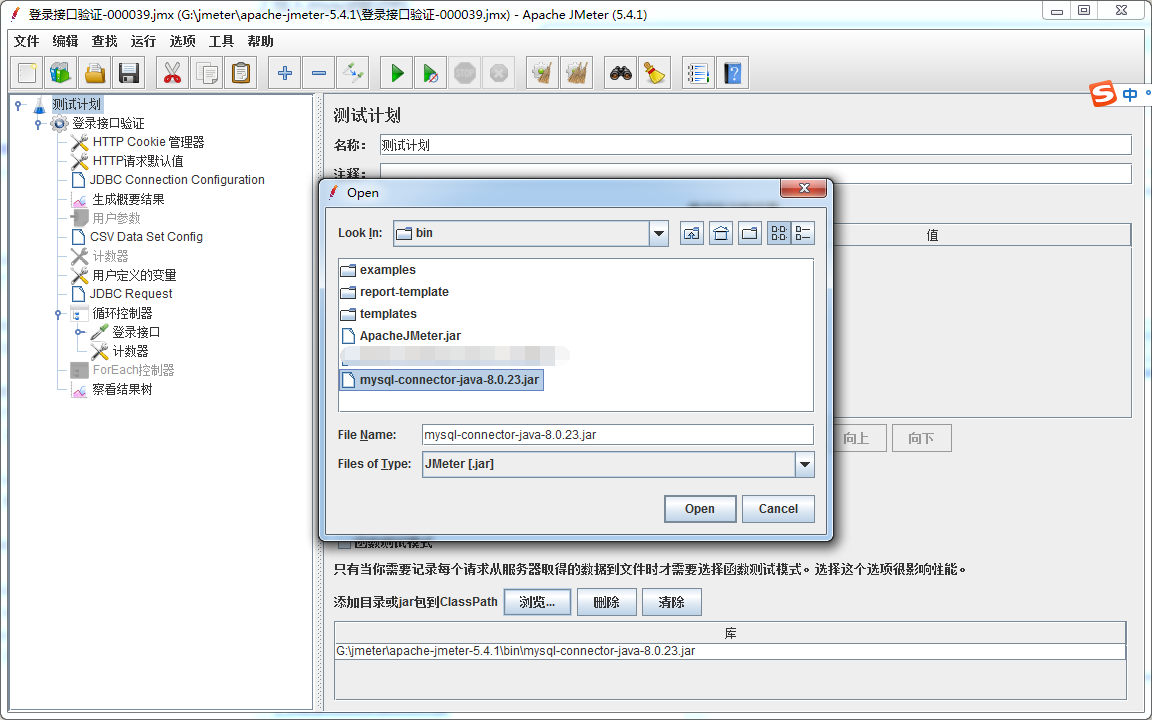Click the gray Stop test icon
Viewport: 1152px width, 720px height.
point(464,73)
